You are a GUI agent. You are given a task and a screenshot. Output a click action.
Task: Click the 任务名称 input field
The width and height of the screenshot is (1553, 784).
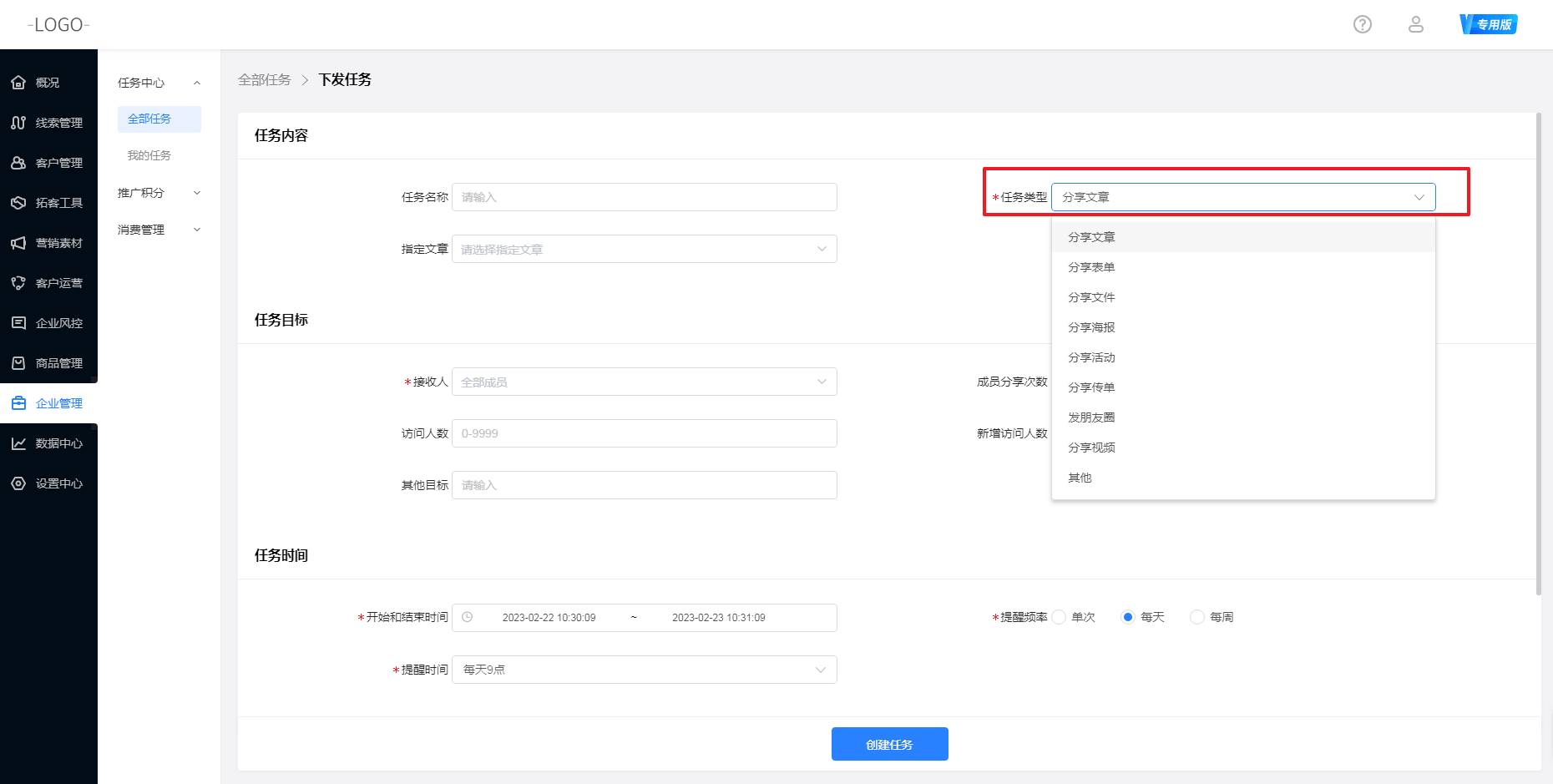(x=644, y=197)
